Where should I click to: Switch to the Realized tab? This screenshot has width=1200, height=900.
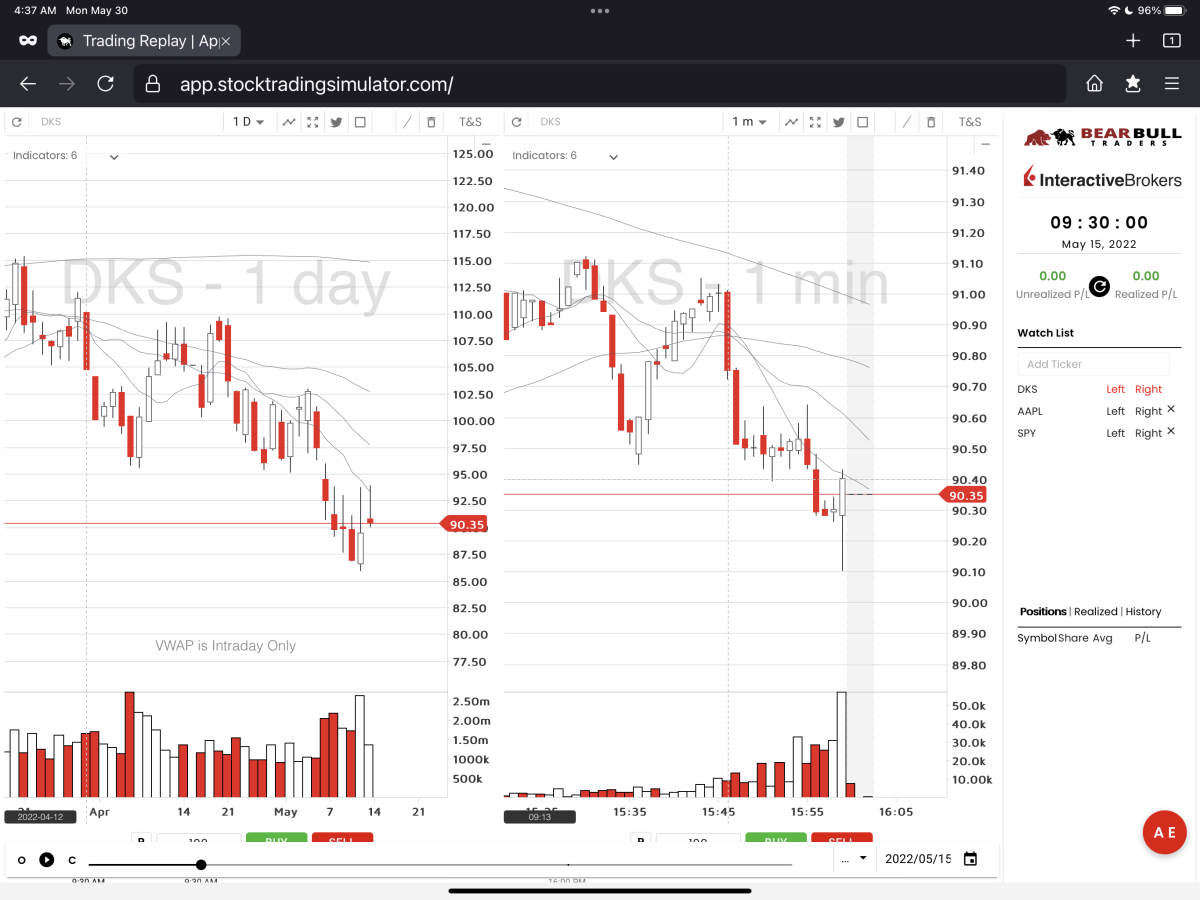coord(1095,611)
